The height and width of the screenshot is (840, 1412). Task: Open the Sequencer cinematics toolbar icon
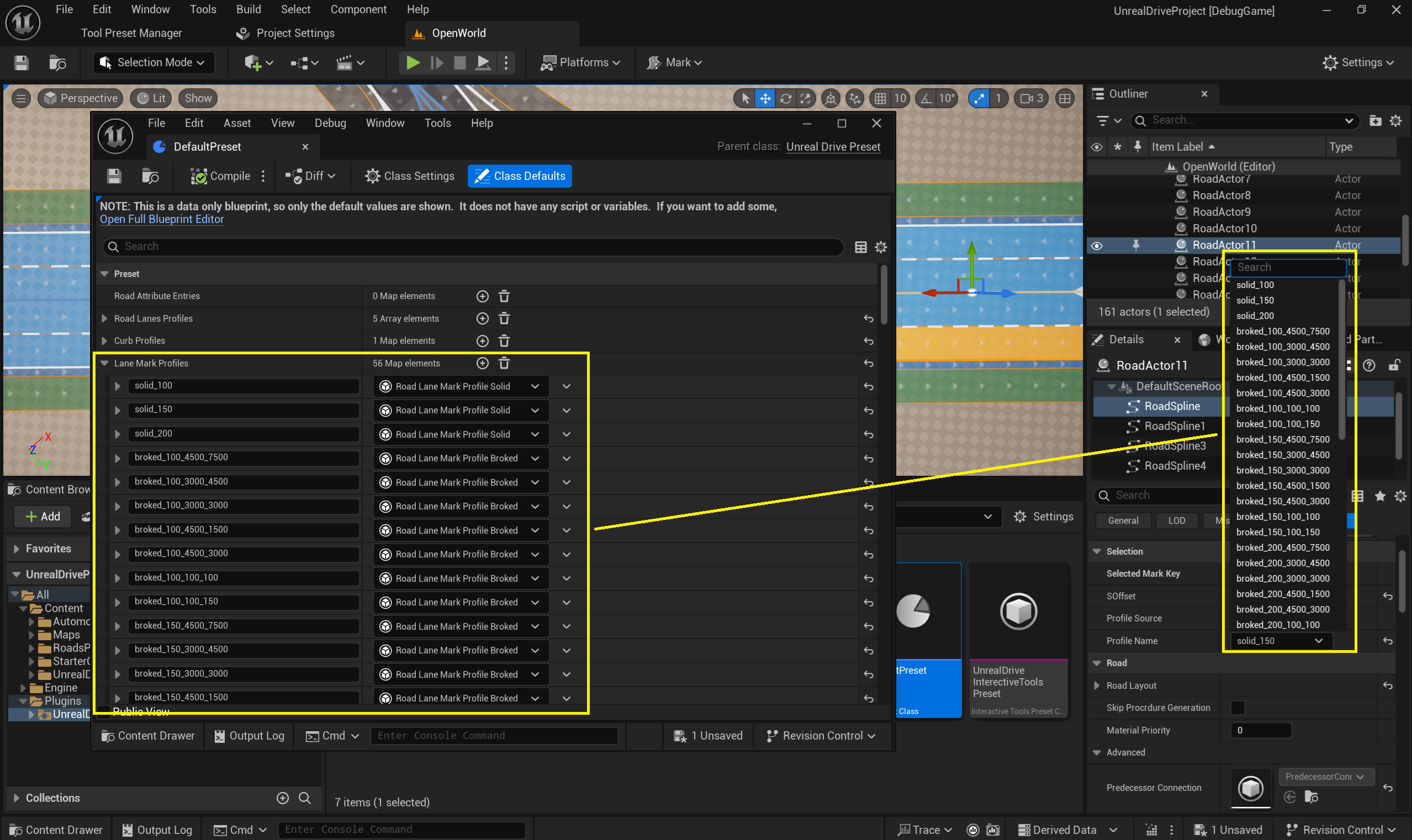(350, 62)
